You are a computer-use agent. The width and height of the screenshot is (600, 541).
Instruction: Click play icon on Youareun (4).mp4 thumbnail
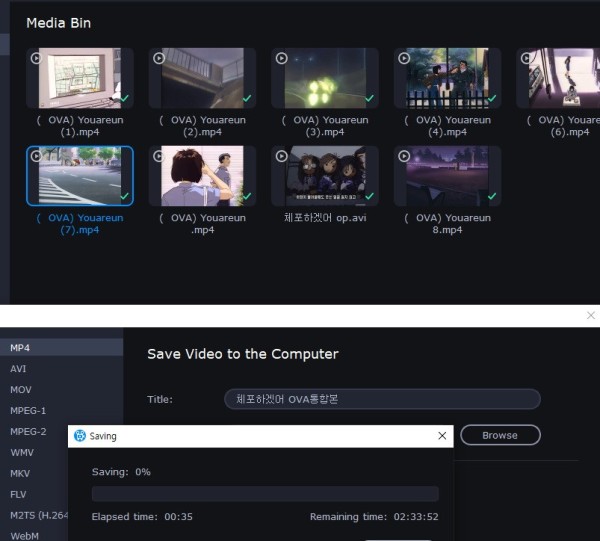[x=404, y=58]
